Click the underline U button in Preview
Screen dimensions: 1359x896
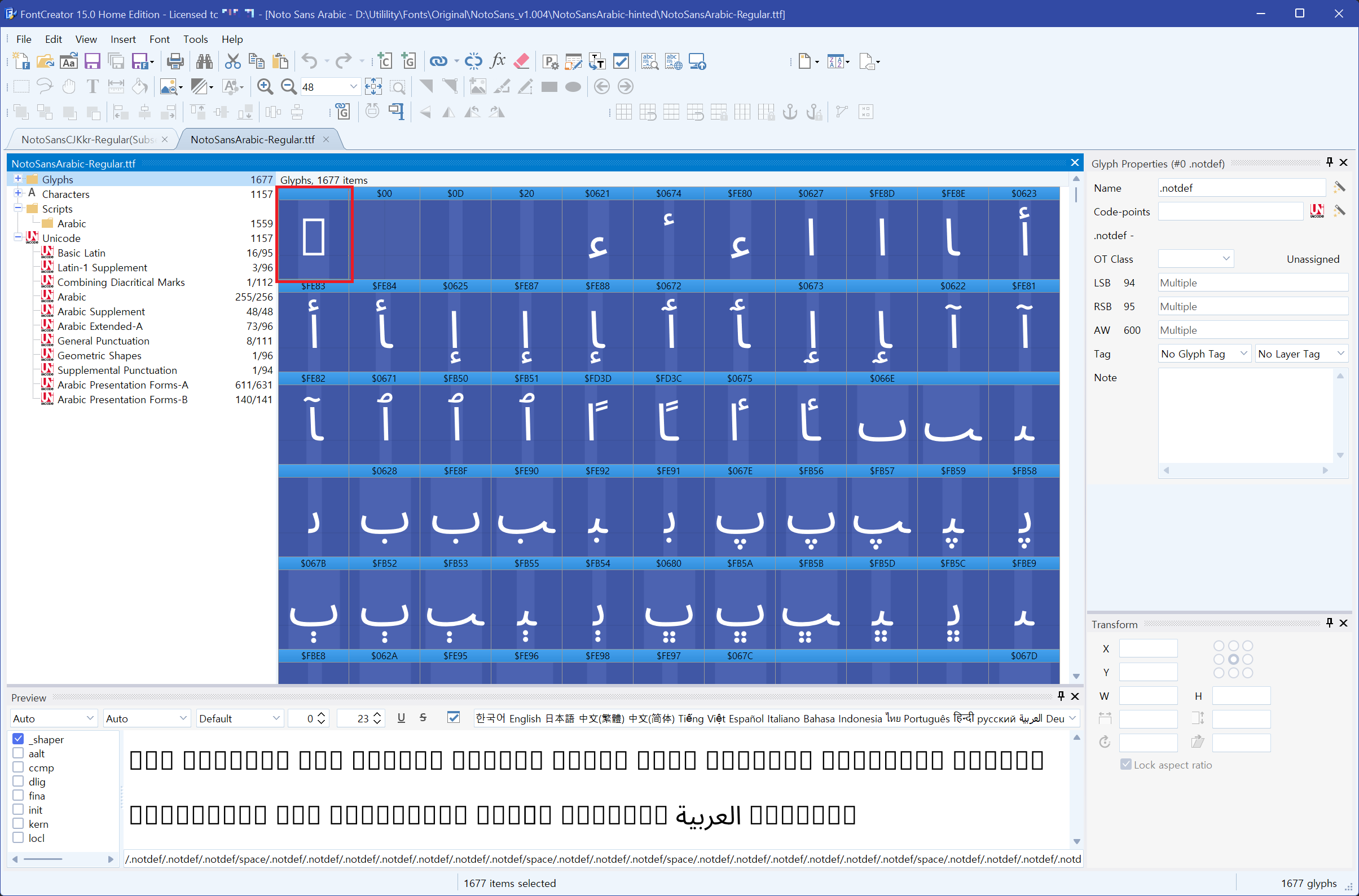[401, 718]
